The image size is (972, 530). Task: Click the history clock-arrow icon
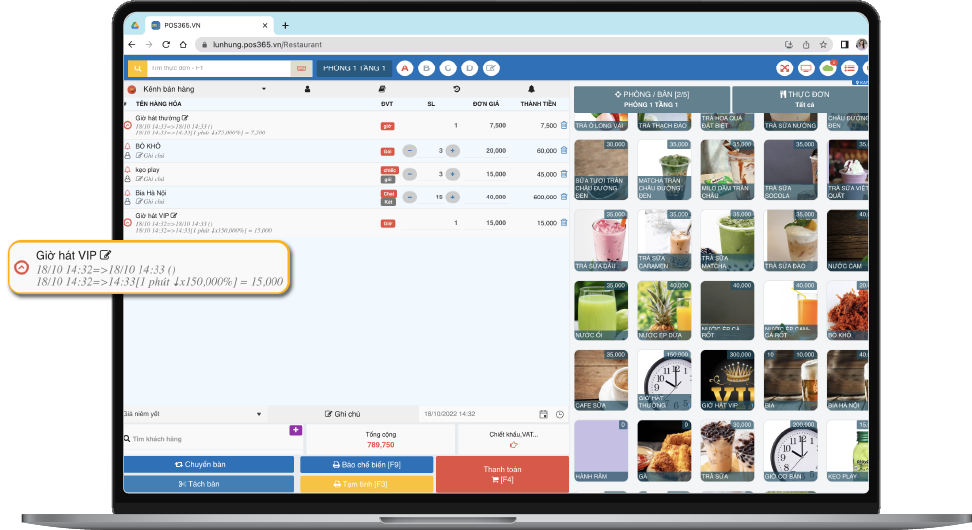[457, 89]
